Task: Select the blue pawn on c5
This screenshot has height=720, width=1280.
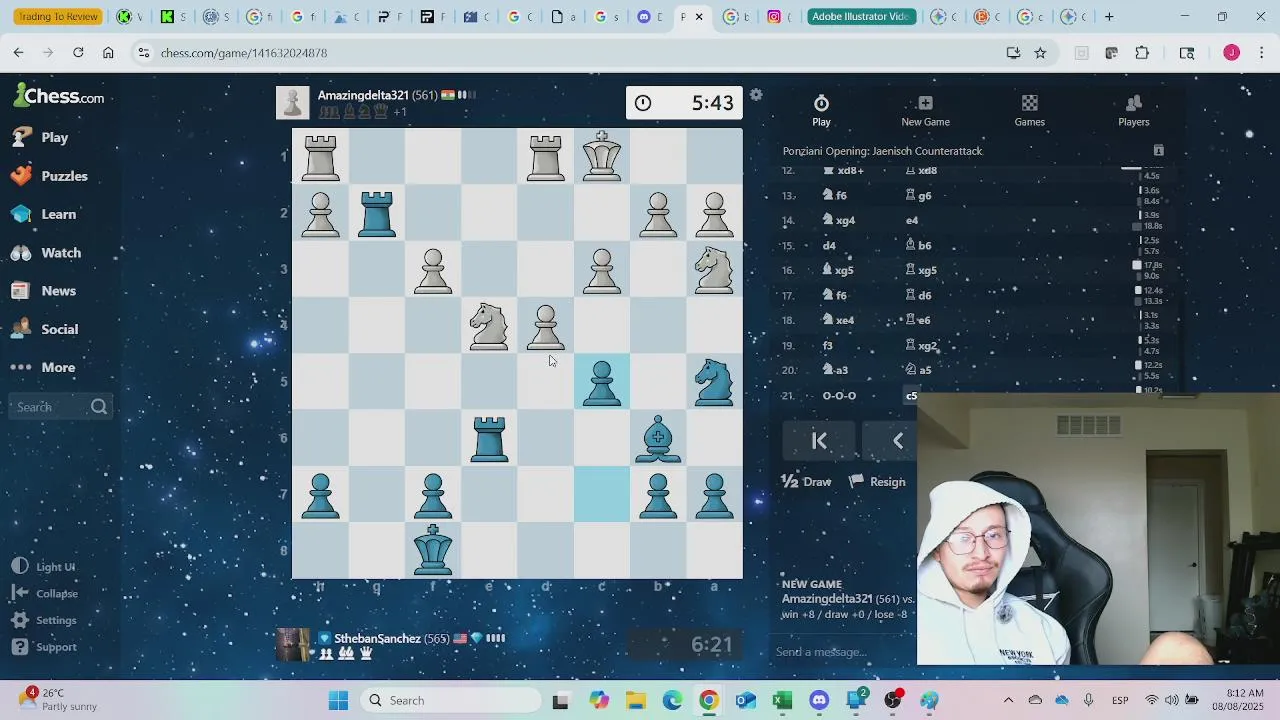Action: pyautogui.click(x=602, y=382)
